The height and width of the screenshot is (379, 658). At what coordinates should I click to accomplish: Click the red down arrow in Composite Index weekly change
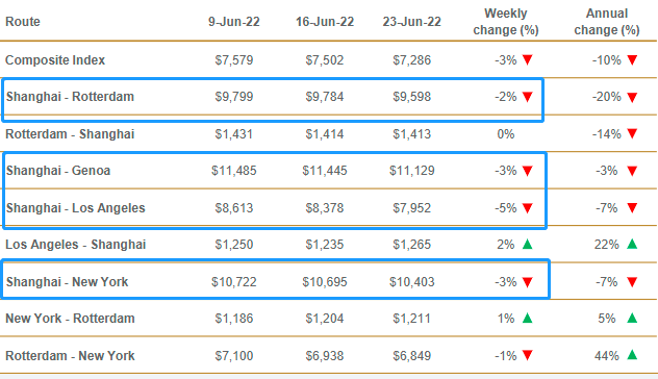coord(527,60)
